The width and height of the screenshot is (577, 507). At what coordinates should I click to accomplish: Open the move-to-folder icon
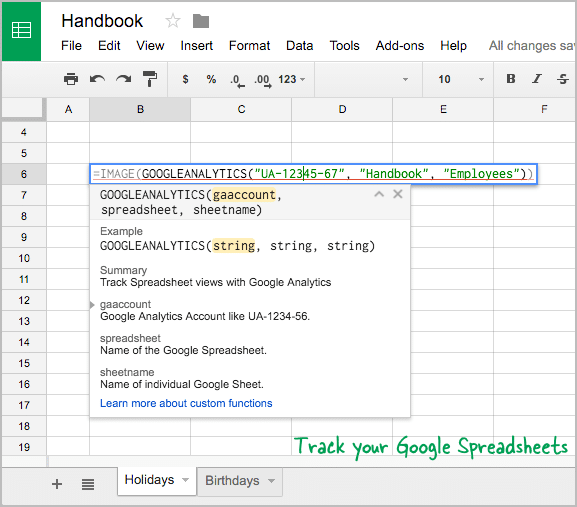pos(201,21)
